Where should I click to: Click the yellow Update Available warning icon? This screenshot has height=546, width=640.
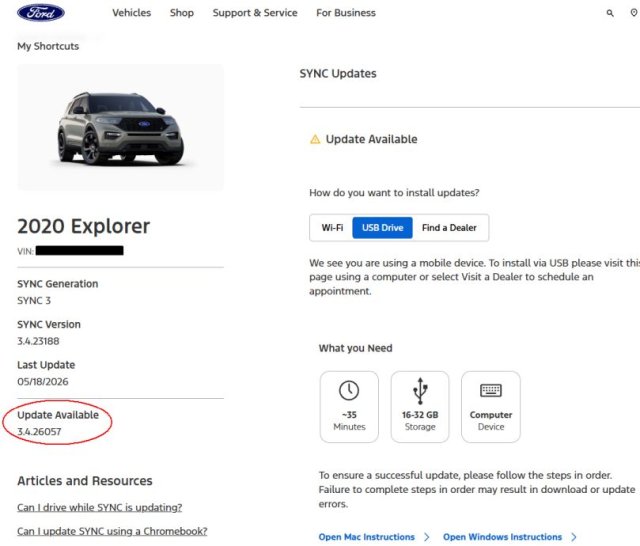(x=315, y=139)
